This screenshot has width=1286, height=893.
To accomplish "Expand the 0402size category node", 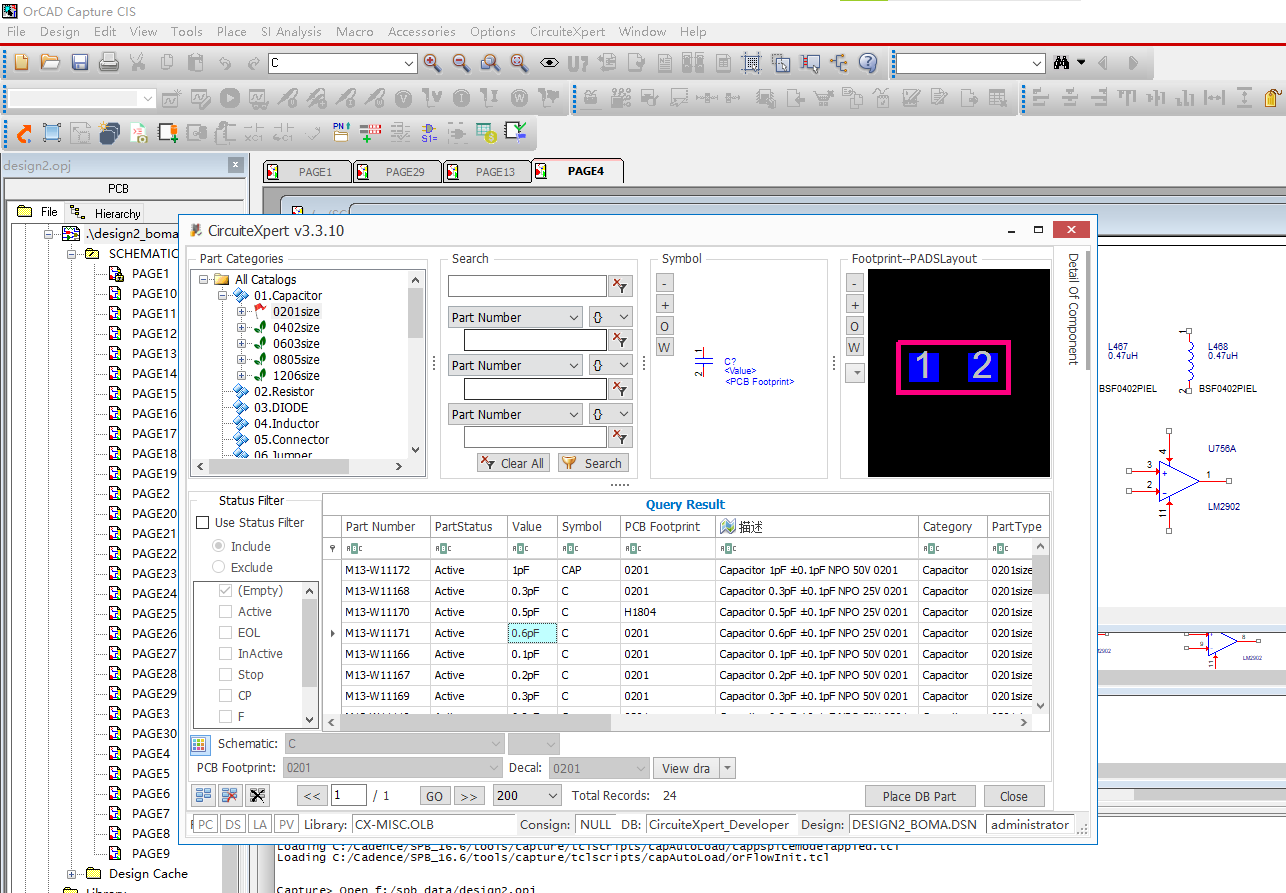I will [242, 328].
